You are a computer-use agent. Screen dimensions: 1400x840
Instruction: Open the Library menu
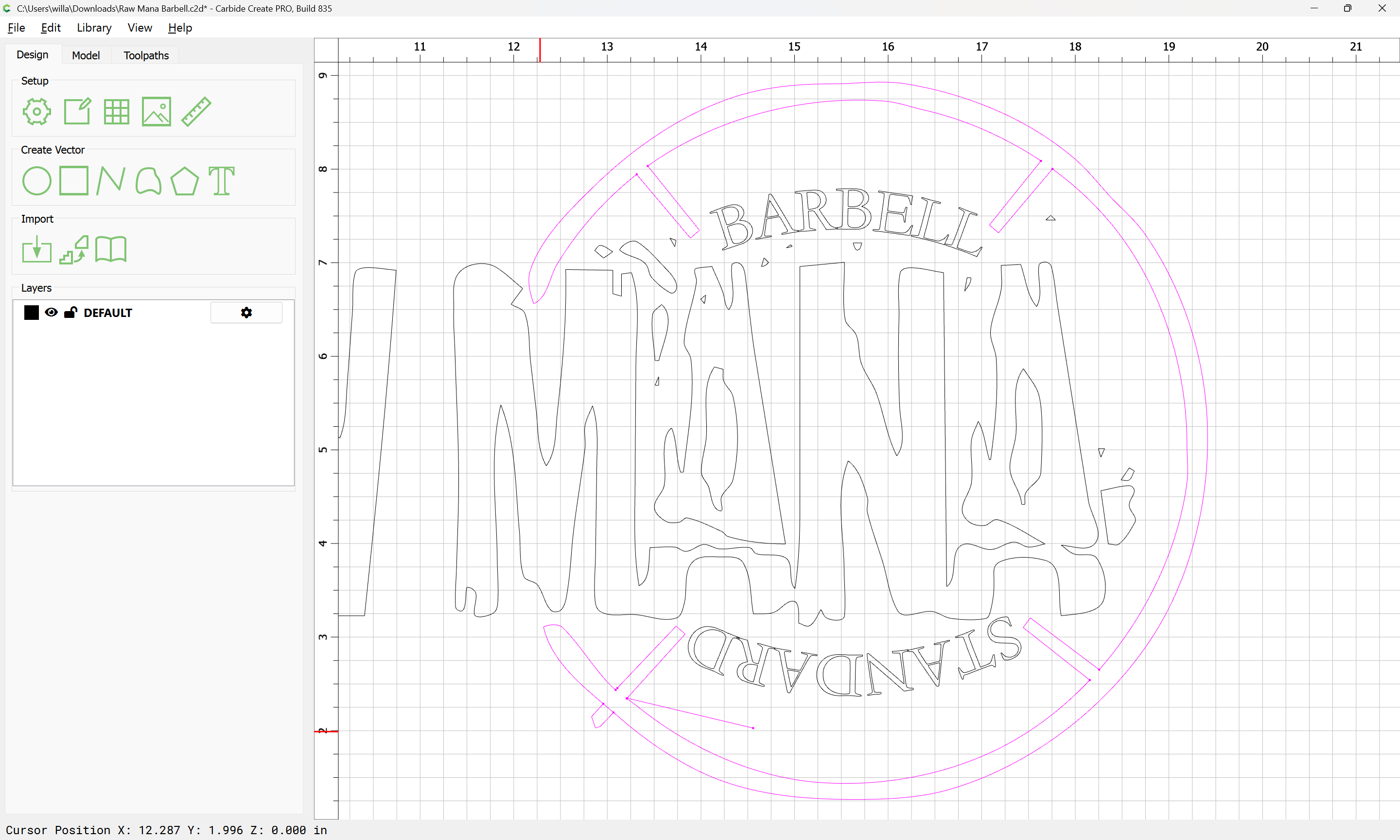coord(94,28)
